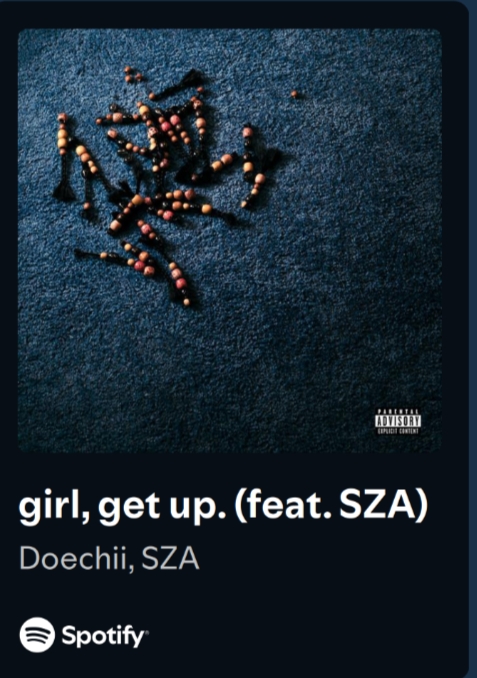The image size is (477, 678).
Task: Open the SZA artist name below the title
Action: [170, 558]
